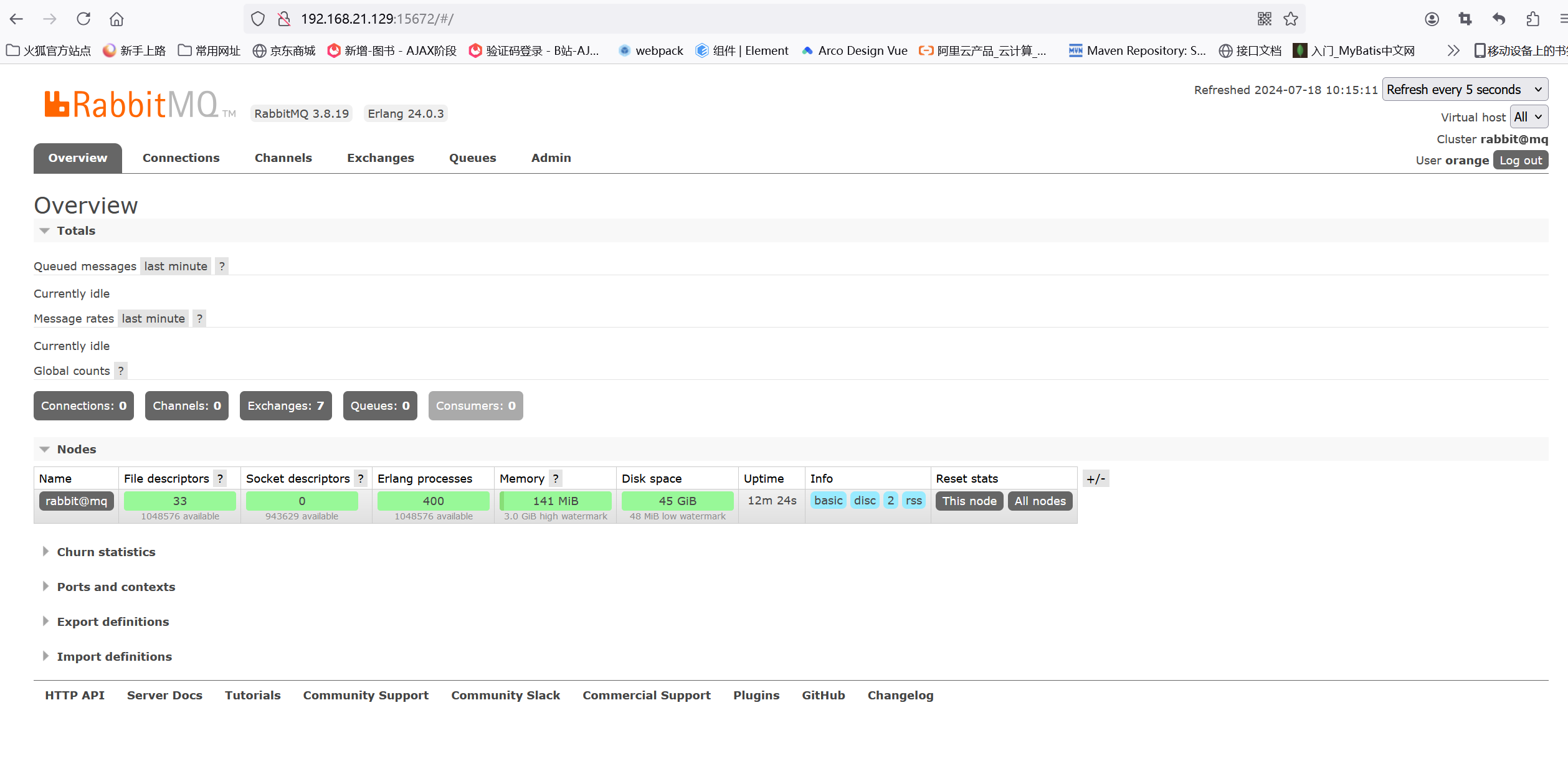
Task: Expand the Ports and contexts section
Action: [x=117, y=585]
